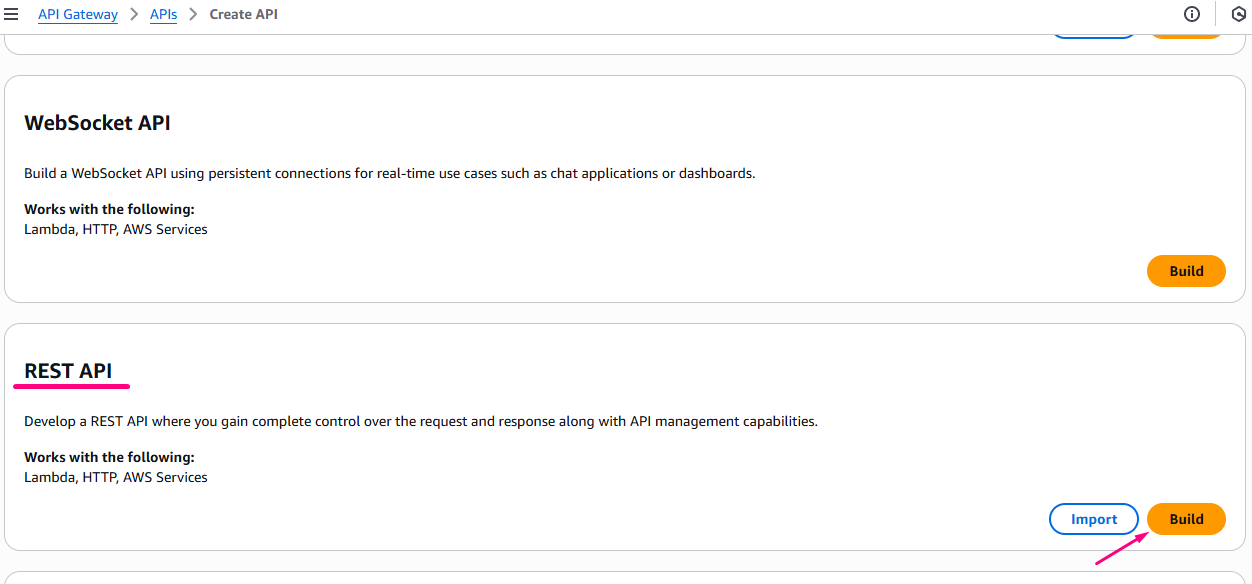
Task: Open the hamburger navigation menu
Action: [12, 15]
